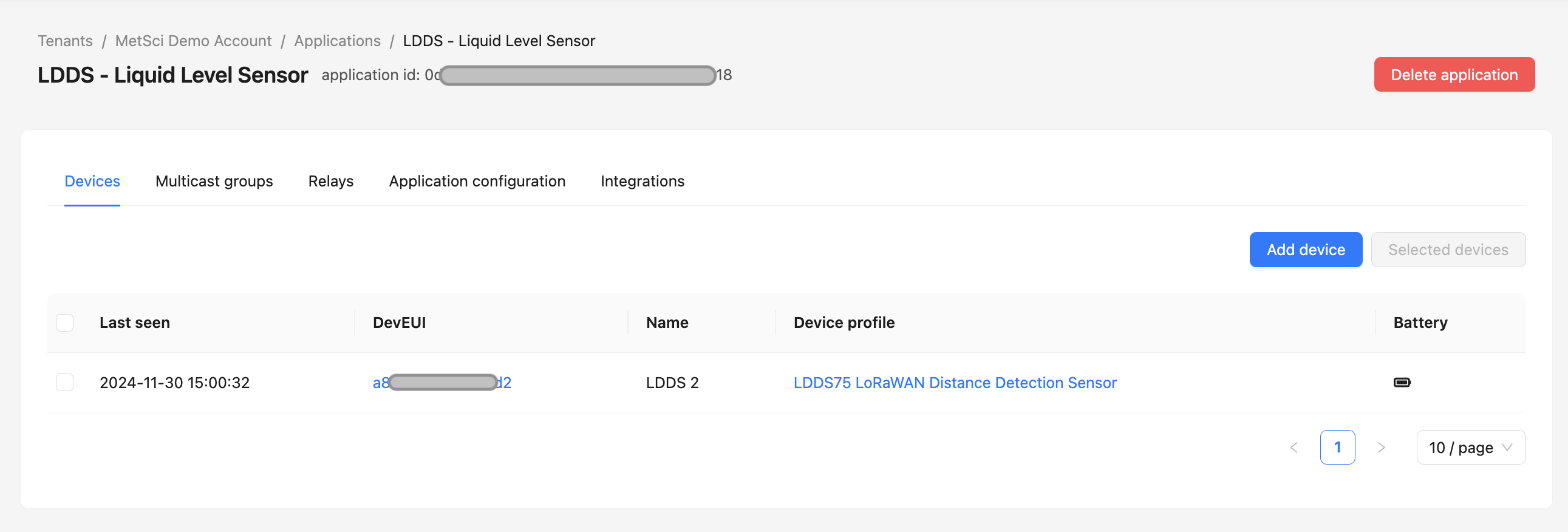Go to the previous page arrow

coord(1294,448)
